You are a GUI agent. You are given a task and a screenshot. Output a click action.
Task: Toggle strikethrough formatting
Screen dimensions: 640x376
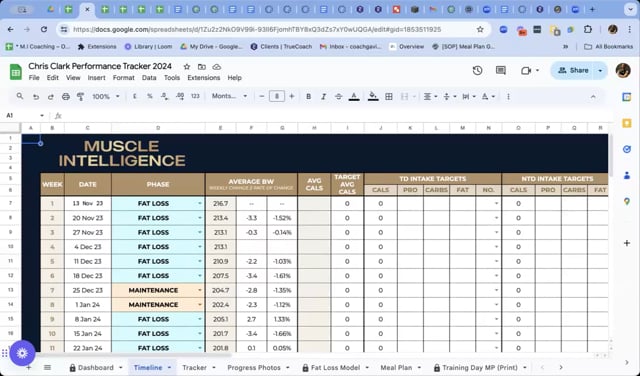point(338,96)
